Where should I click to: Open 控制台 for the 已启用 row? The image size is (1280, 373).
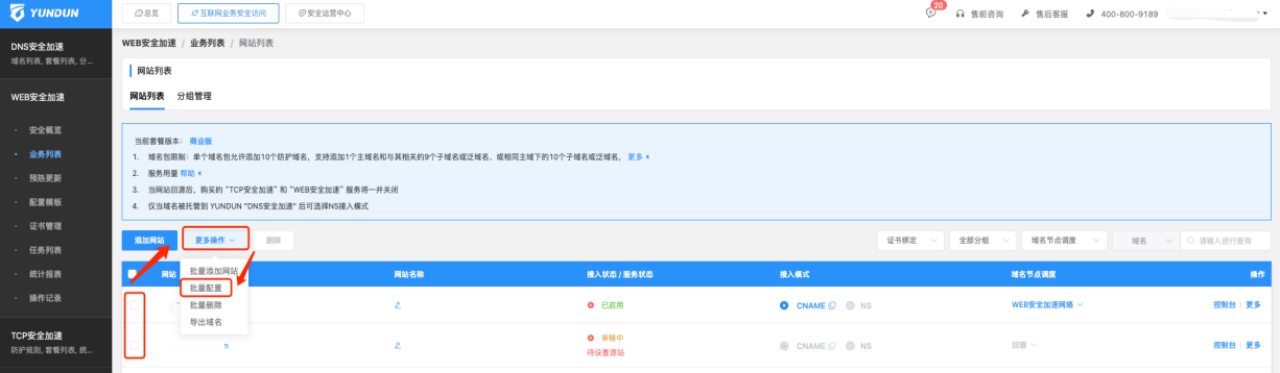(1224, 304)
